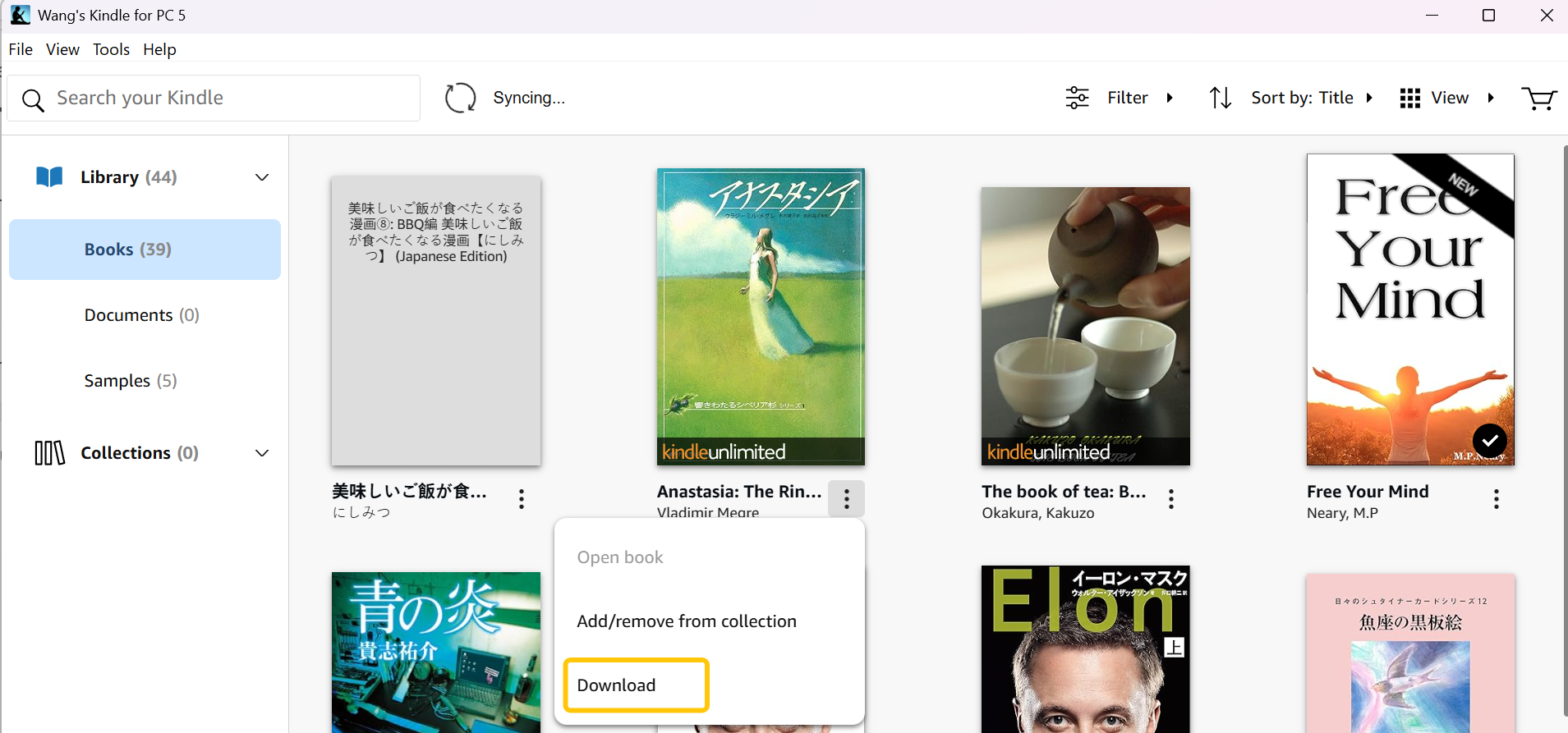This screenshot has height=733, width=1568.
Task: Open options for 美味しいご飯 book
Action: click(x=522, y=499)
